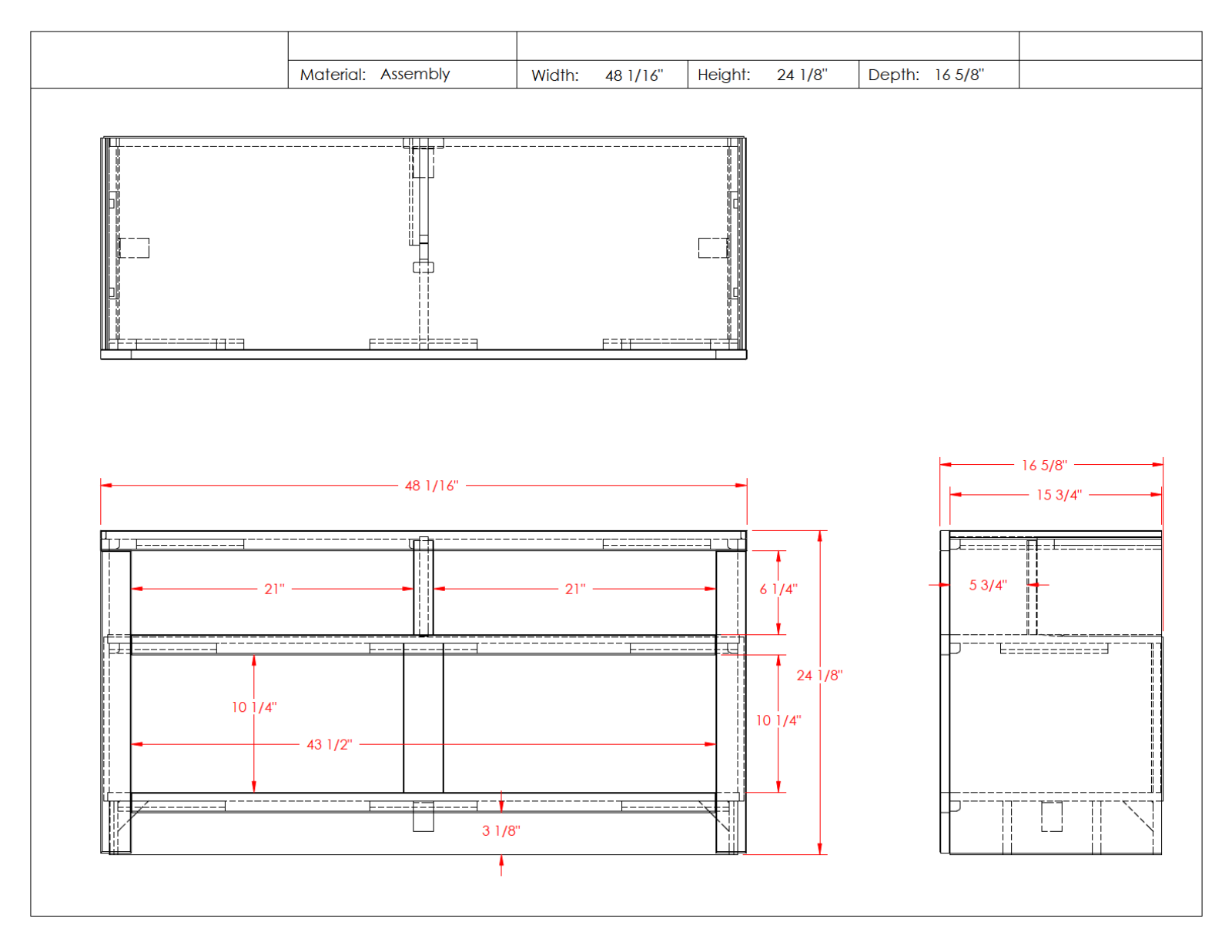Select the side elevation view drawing

1051,692
